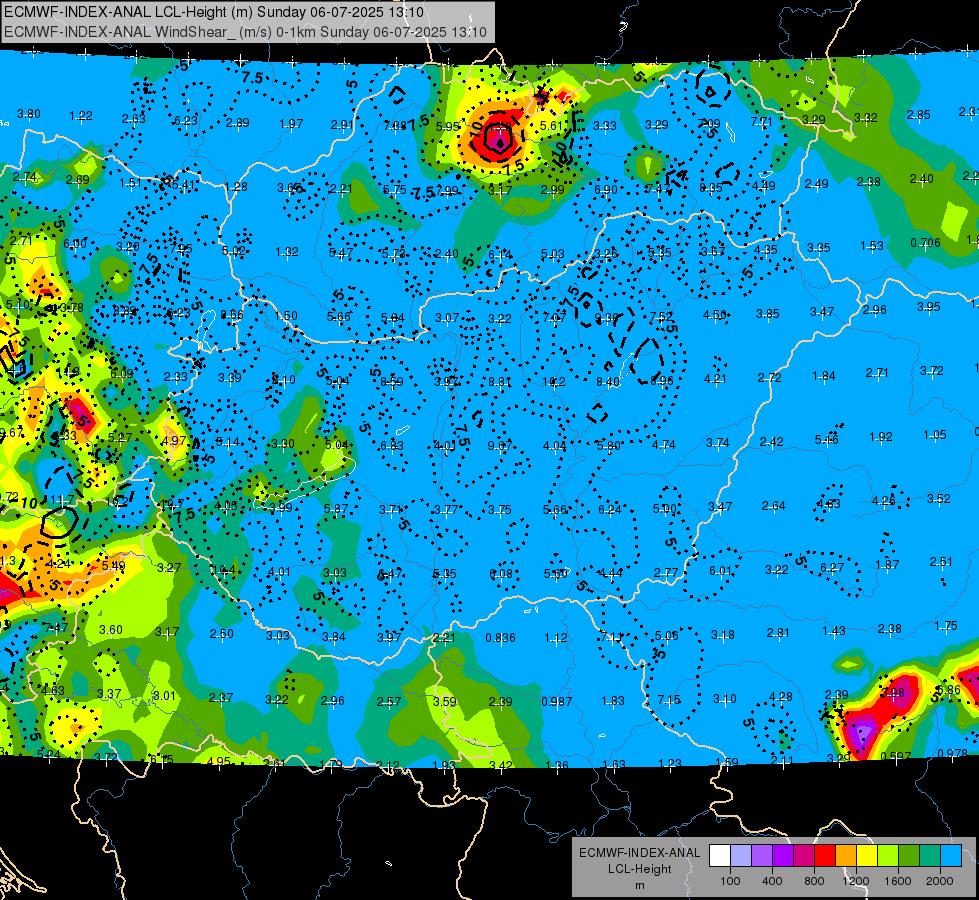Click the grid value 1.97
The width and height of the screenshot is (979, 900).
[292, 124]
